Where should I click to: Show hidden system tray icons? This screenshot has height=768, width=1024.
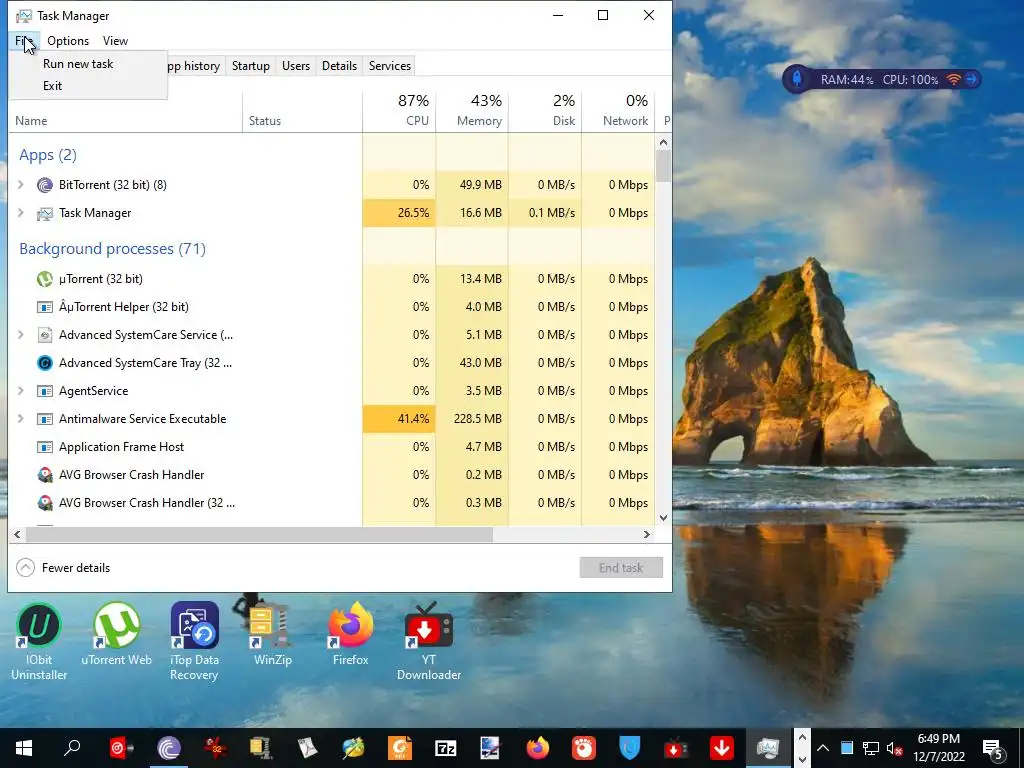pyautogui.click(x=823, y=748)
